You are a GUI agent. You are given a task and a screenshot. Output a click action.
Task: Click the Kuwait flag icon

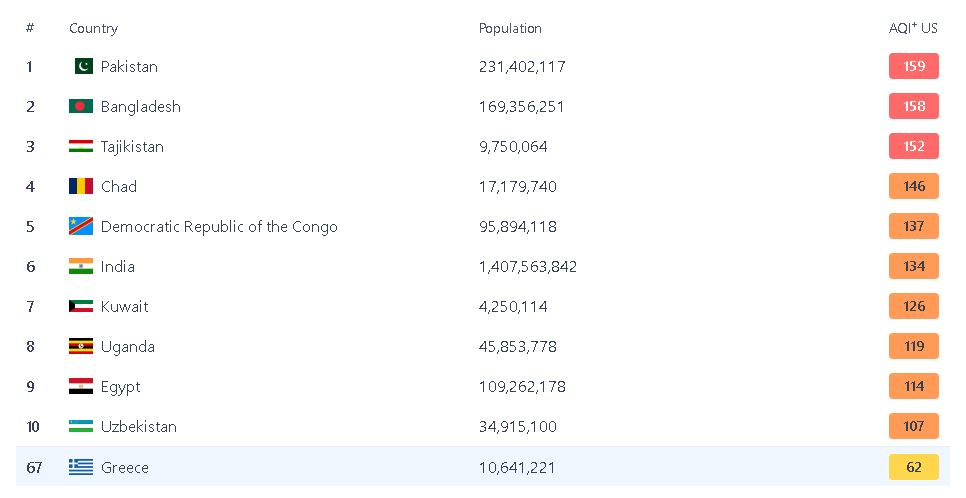[81, 307]
